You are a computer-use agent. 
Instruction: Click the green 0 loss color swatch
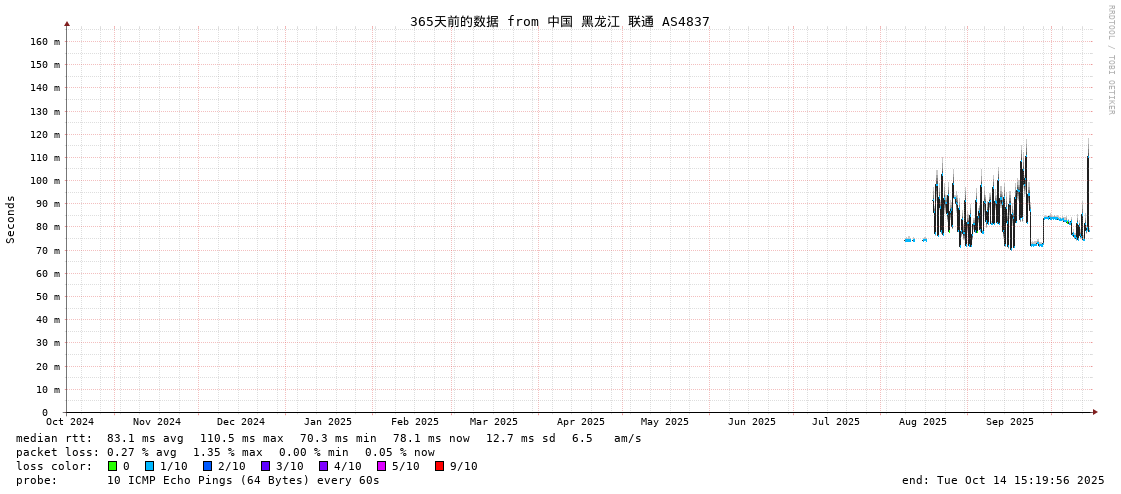pyautogui.click(x=113, y=466)
